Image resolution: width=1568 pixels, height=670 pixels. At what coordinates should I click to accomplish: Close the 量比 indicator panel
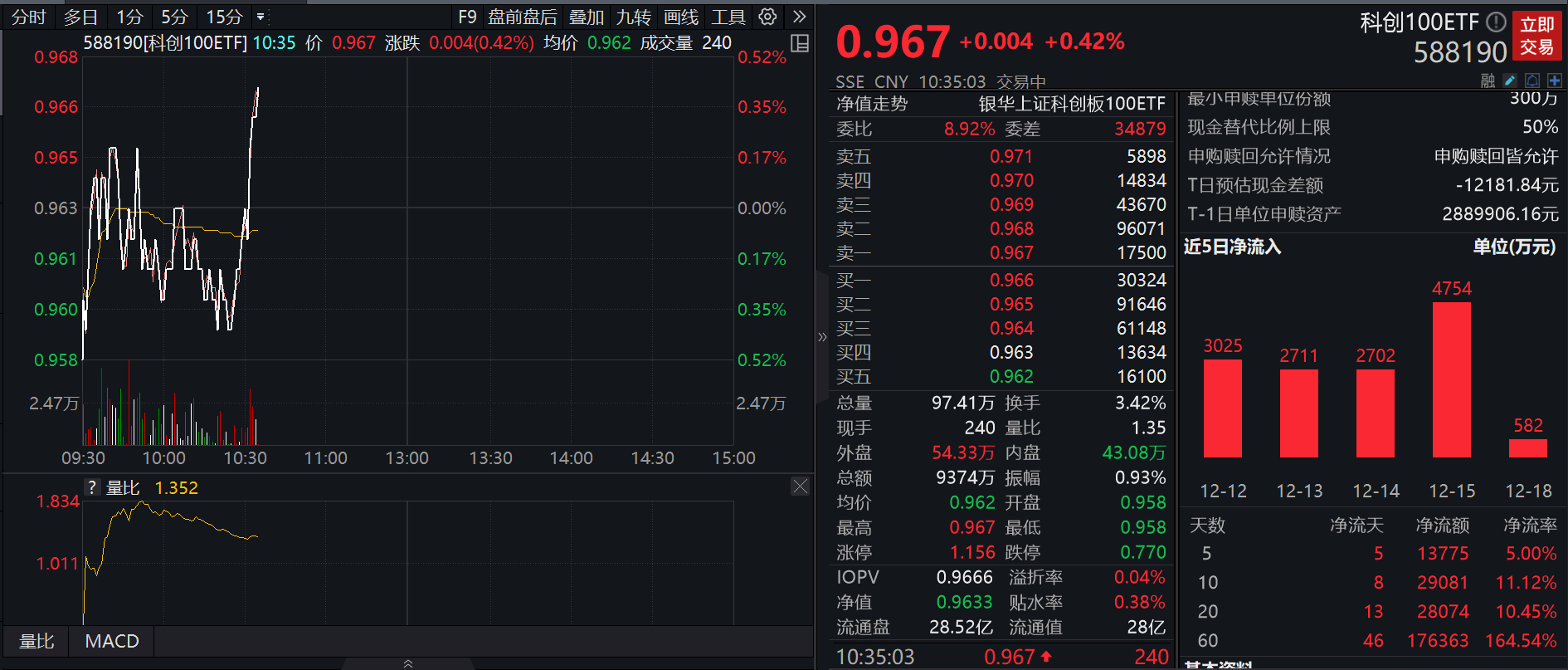(x=800, y=487)
